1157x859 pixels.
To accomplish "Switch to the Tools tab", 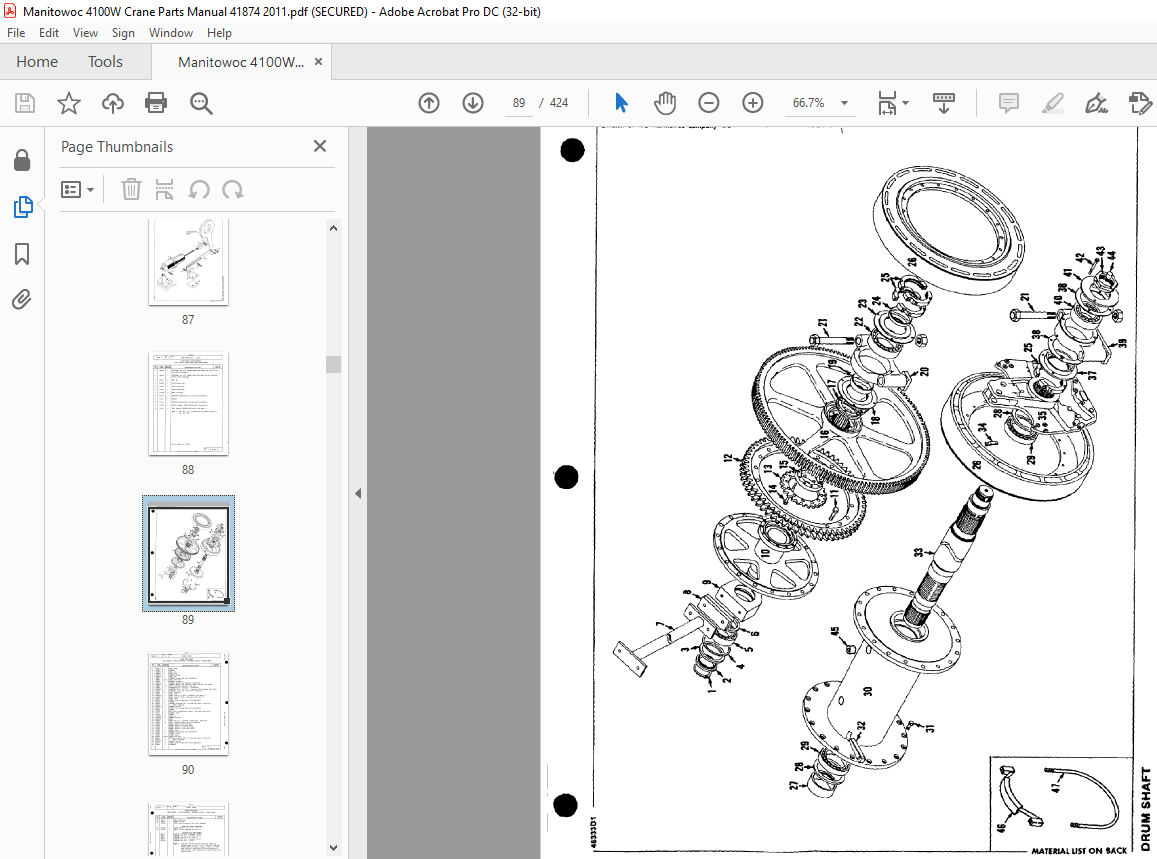I will point(106,62).
